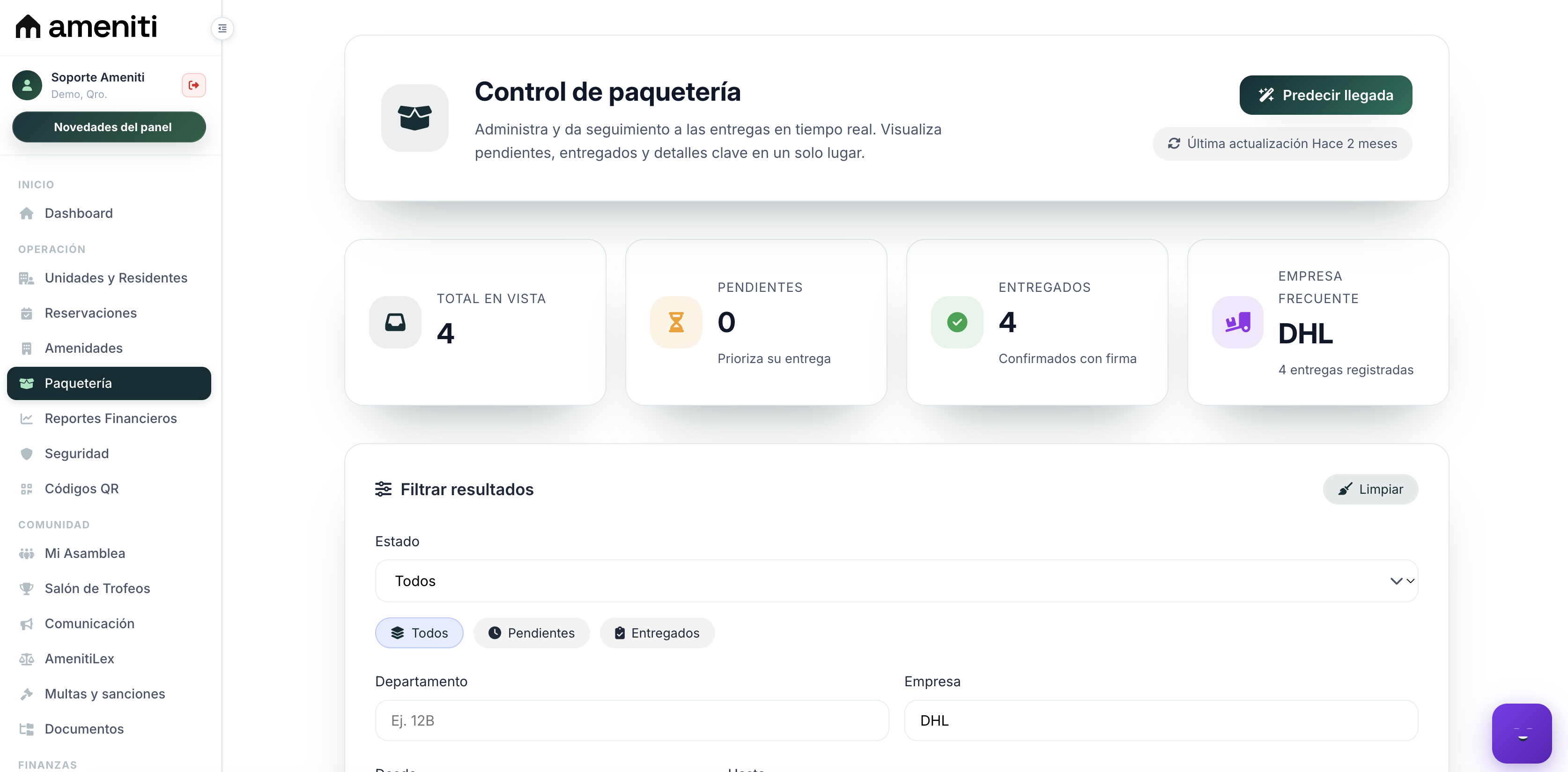Click the Salón de Trofeos trophy icon
The image size is (1568, 772).
tap(26, 589)
